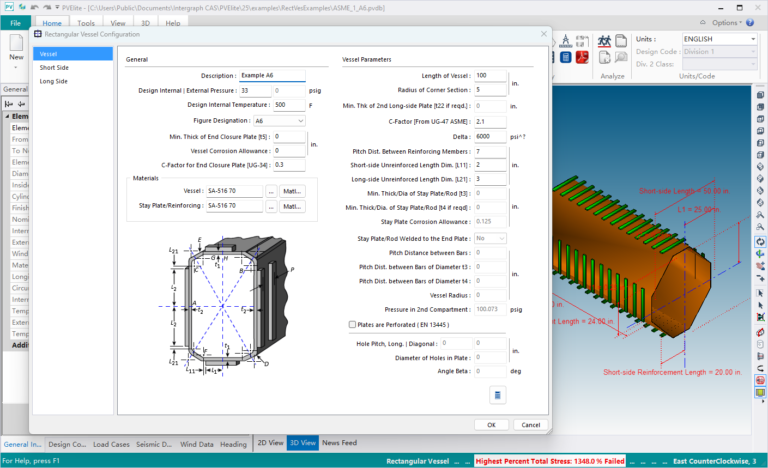
Task: Click 'Rectangular Vessel' in status bar
Action: pyautogui.click(x=417, y=461)
